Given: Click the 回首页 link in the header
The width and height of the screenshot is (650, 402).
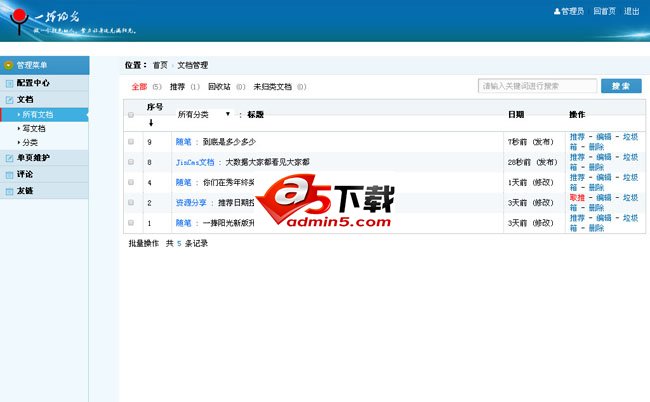Looking at the screenshot, I should (x=604, y=12).
